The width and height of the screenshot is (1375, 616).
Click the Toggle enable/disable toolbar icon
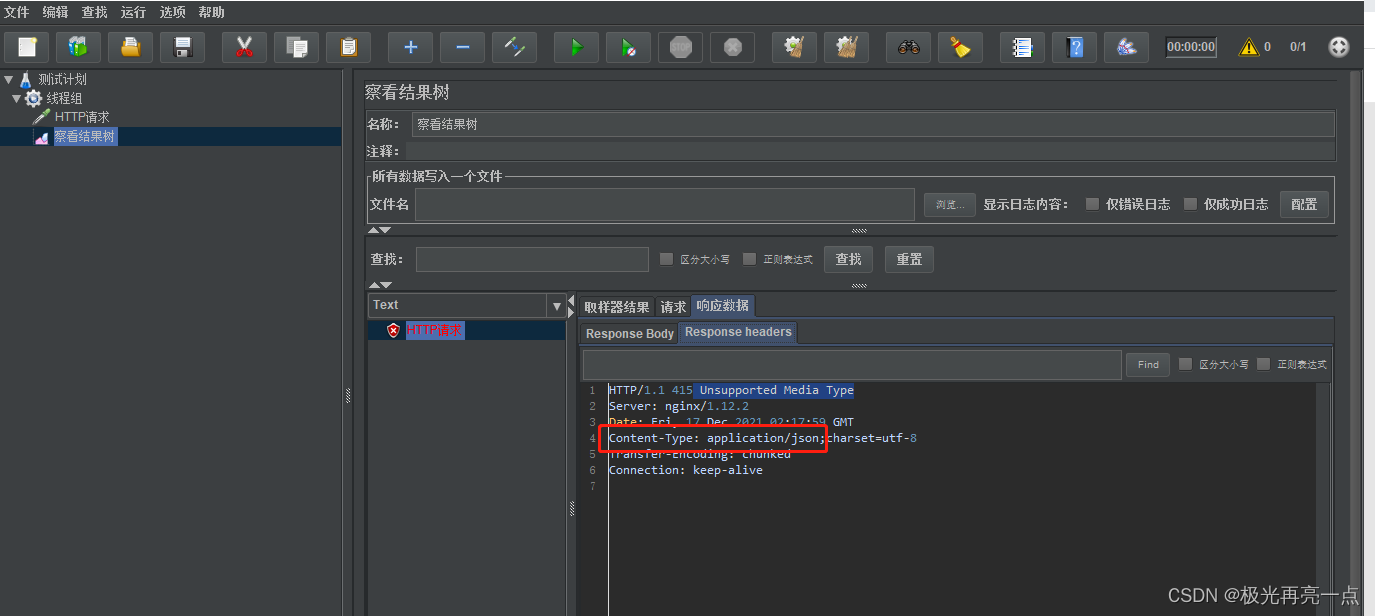point(514,47)
